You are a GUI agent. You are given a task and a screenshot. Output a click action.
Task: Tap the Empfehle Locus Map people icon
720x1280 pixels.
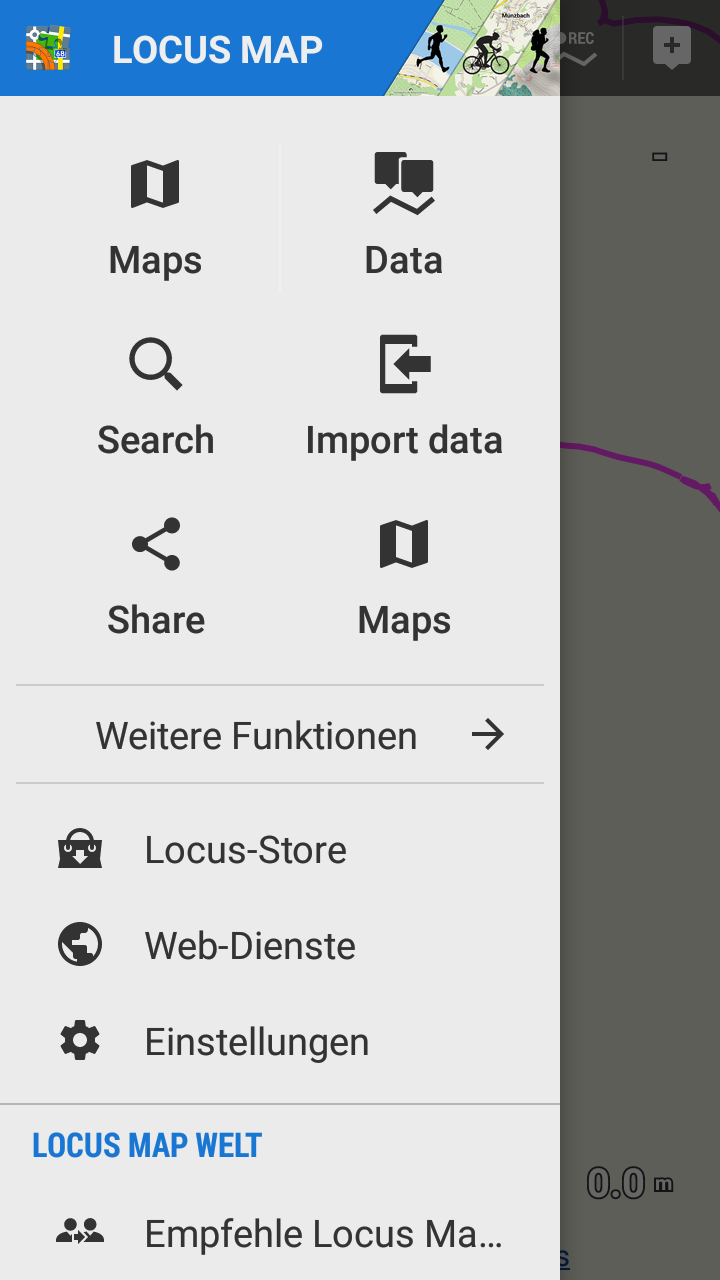pos(80,1233)
